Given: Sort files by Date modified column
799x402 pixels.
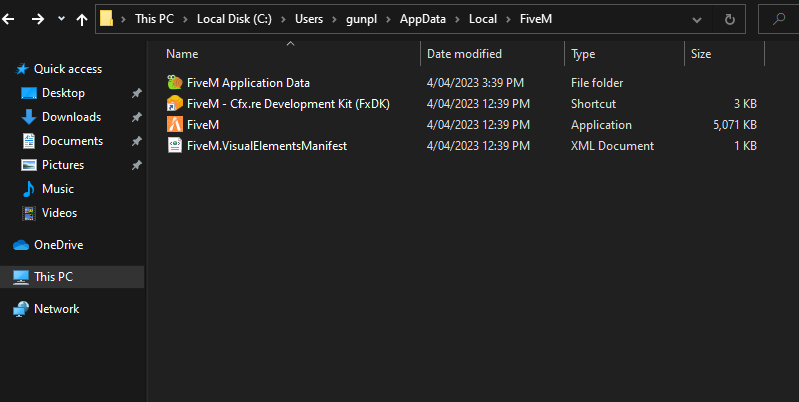Looking at the screenshot, I should pos(464,53).
